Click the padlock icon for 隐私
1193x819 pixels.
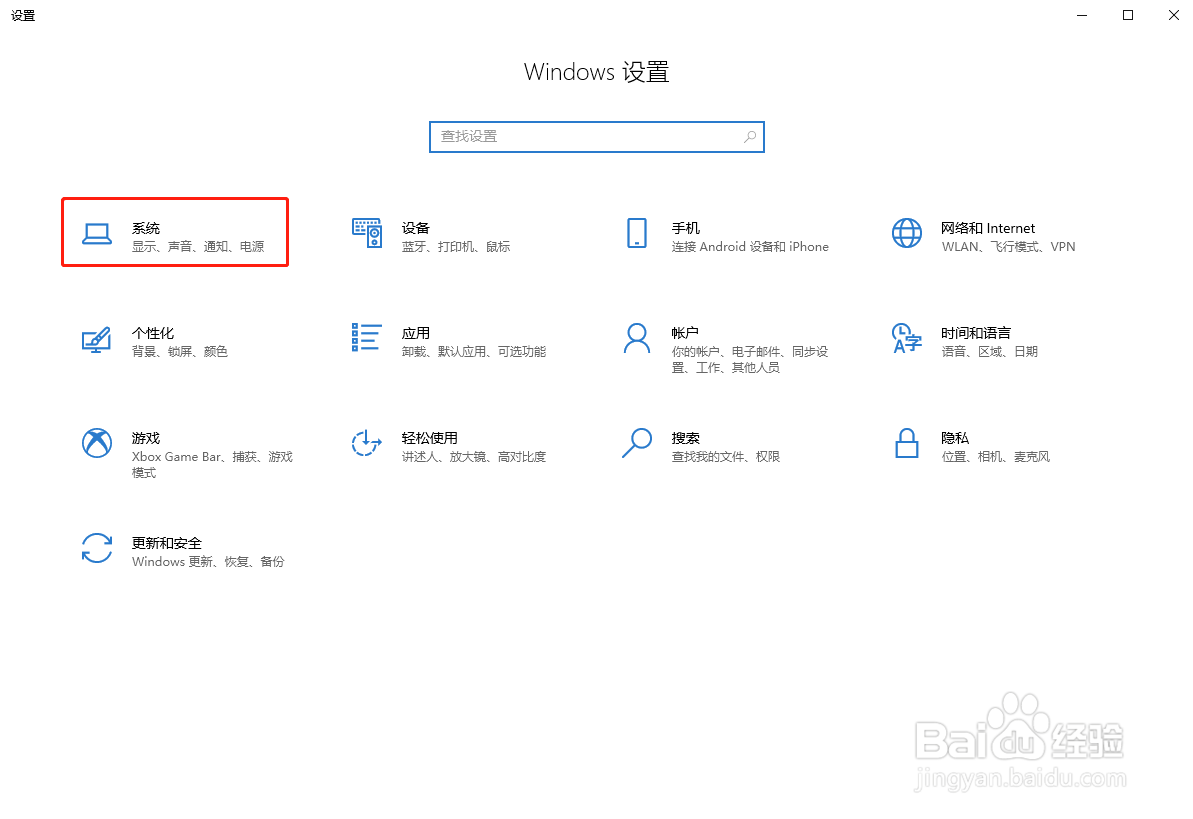tap(907, 443)
